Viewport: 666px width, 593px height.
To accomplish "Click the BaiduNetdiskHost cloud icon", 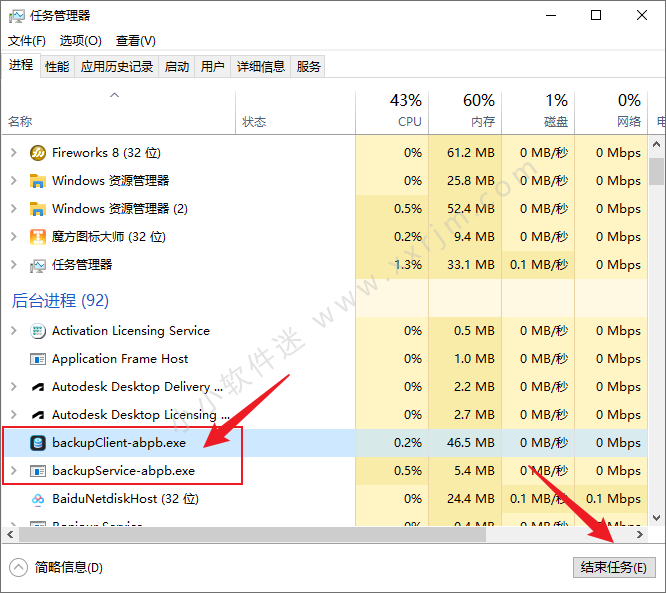I will 38,499.
